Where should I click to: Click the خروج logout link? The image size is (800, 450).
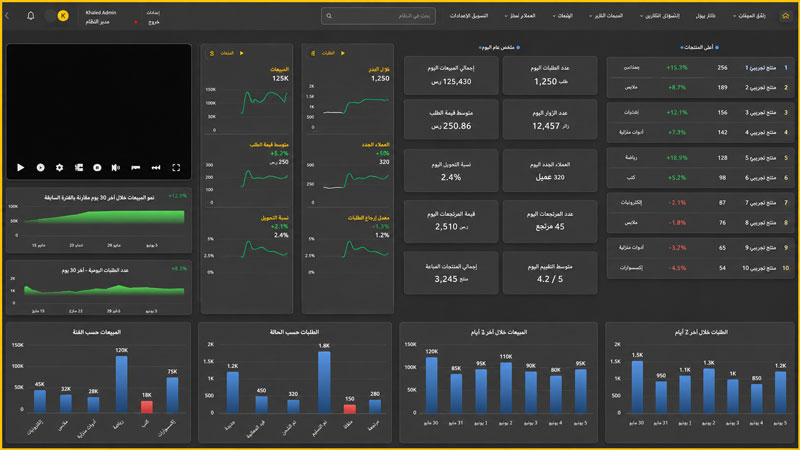[x=154, y=22]
